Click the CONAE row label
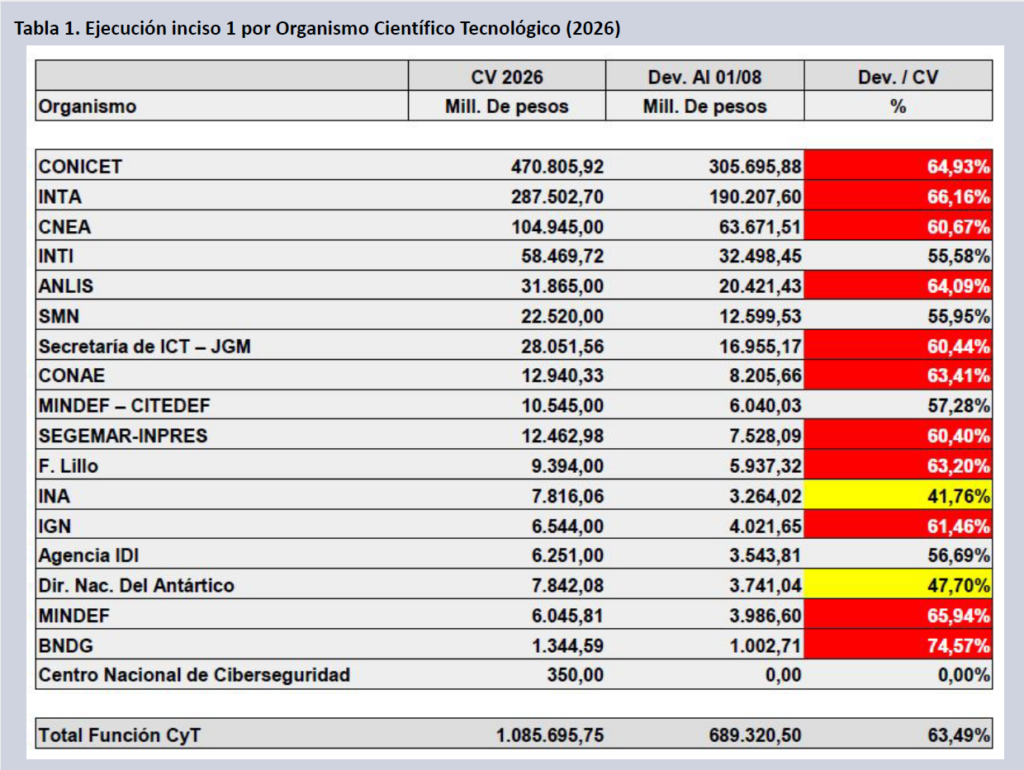The image size is (1024, 770). click(x=72, y=376)
